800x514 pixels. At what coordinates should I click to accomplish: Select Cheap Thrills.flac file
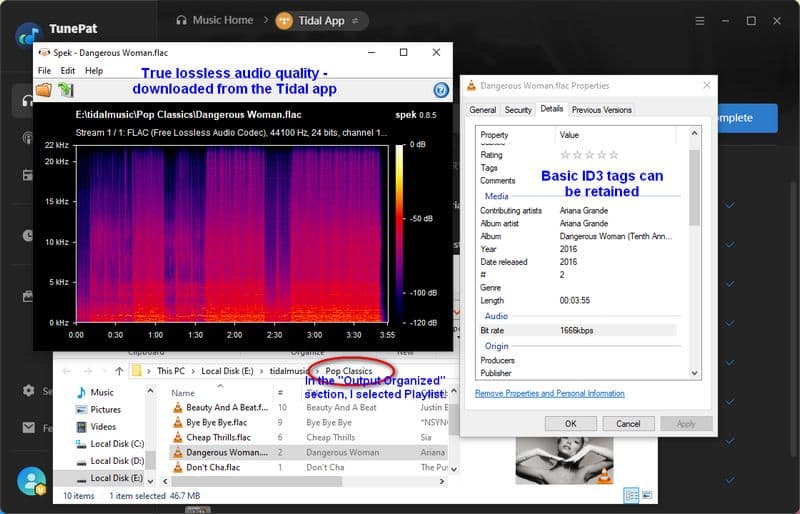218,437
